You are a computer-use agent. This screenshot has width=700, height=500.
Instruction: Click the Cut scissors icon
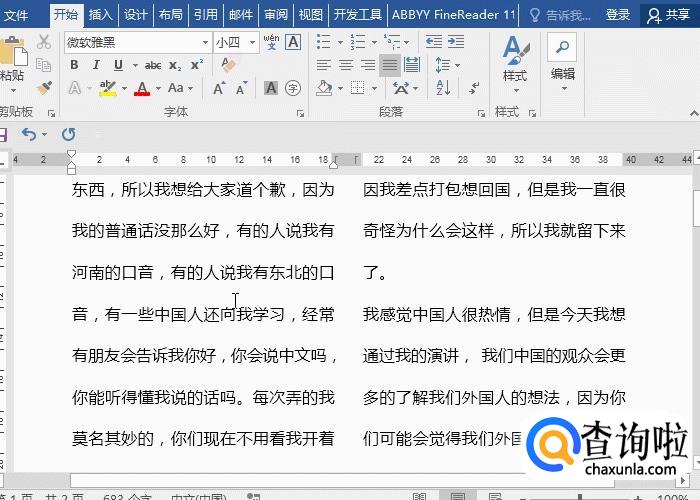click(43, 42)
